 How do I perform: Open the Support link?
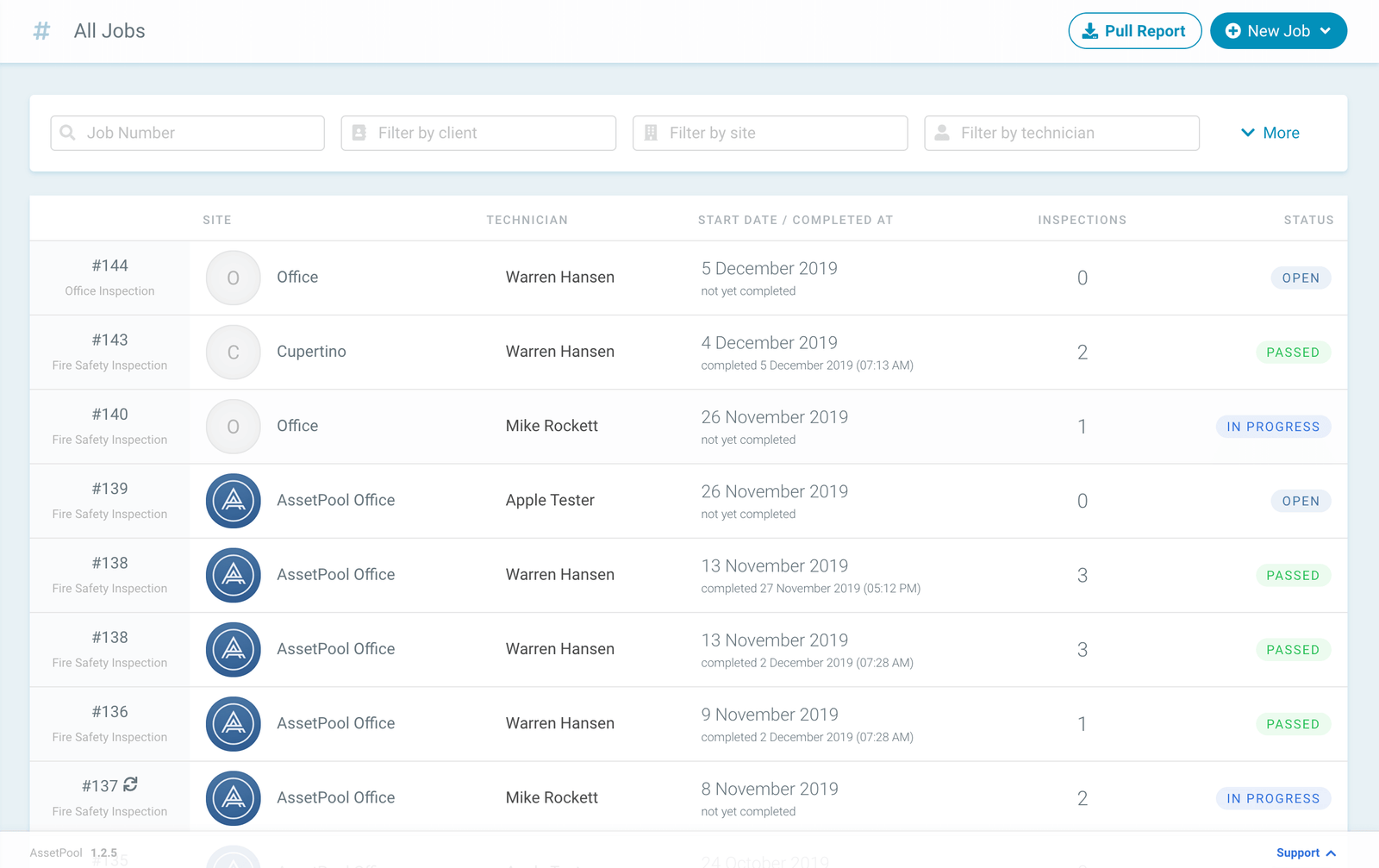1298,852
